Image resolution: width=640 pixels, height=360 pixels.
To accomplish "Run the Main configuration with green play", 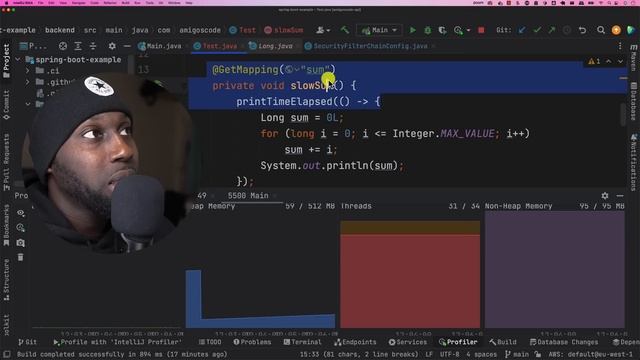I will 413,30.
